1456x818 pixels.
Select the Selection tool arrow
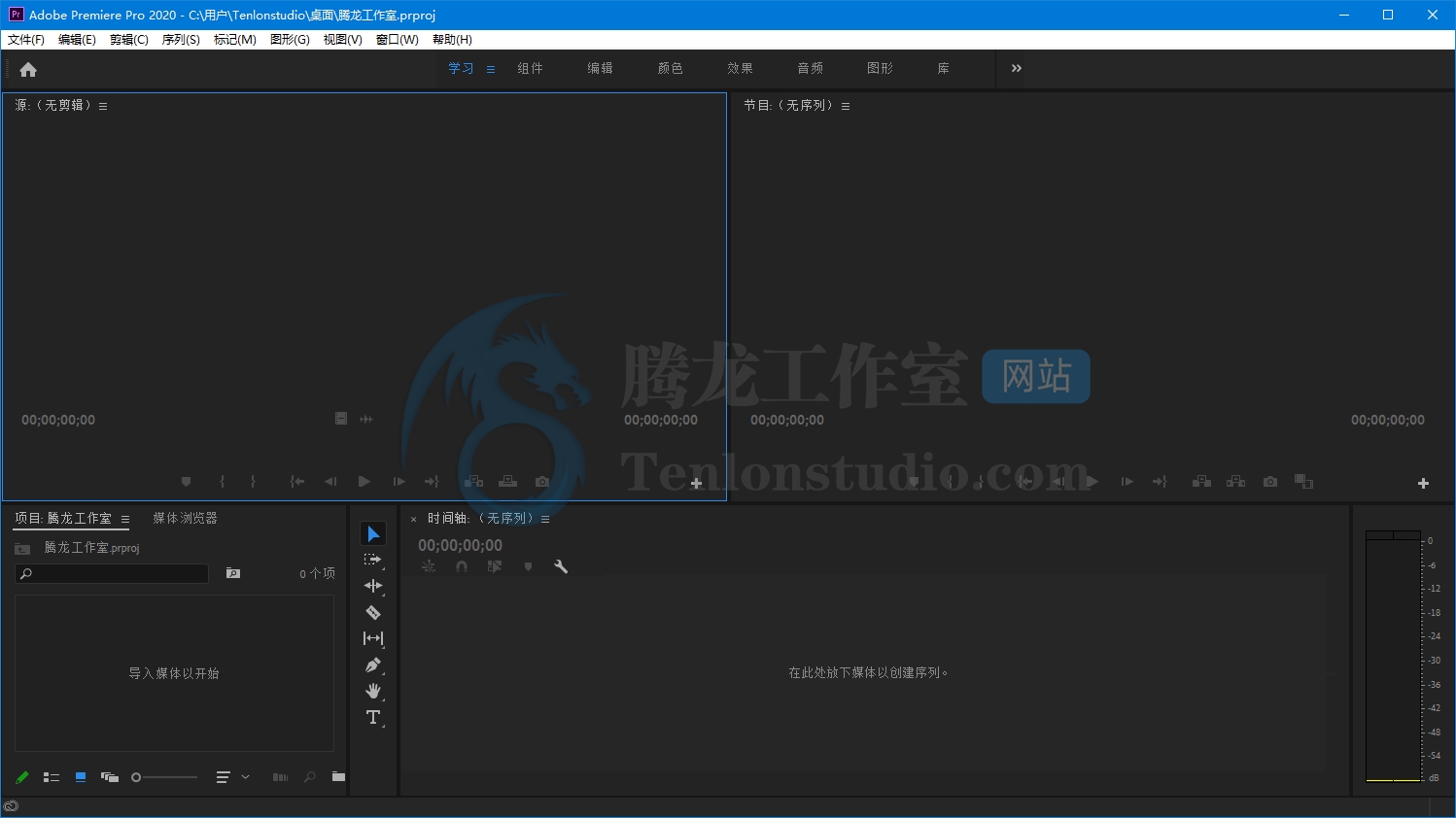[373, 533]
